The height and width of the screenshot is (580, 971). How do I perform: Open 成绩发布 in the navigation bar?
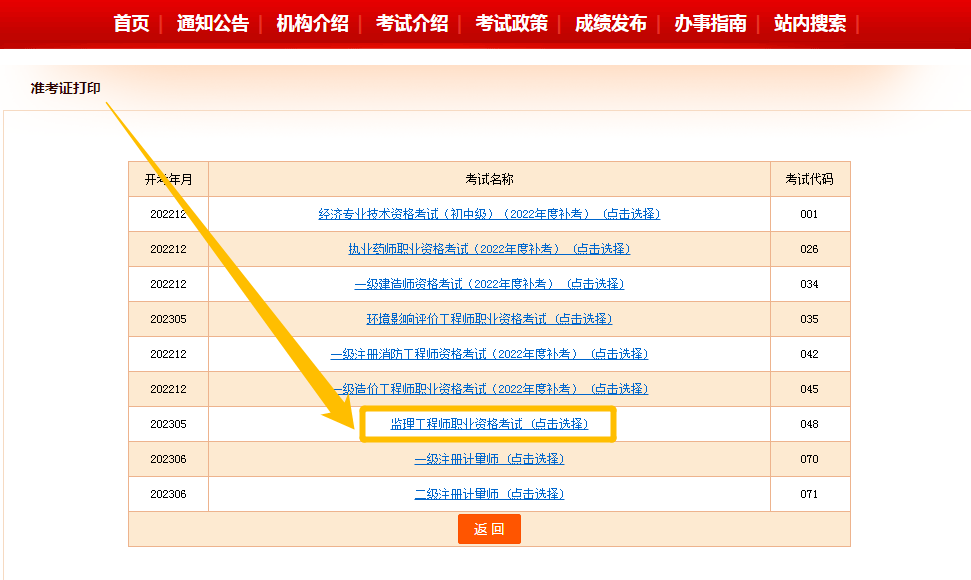point(611,24)
